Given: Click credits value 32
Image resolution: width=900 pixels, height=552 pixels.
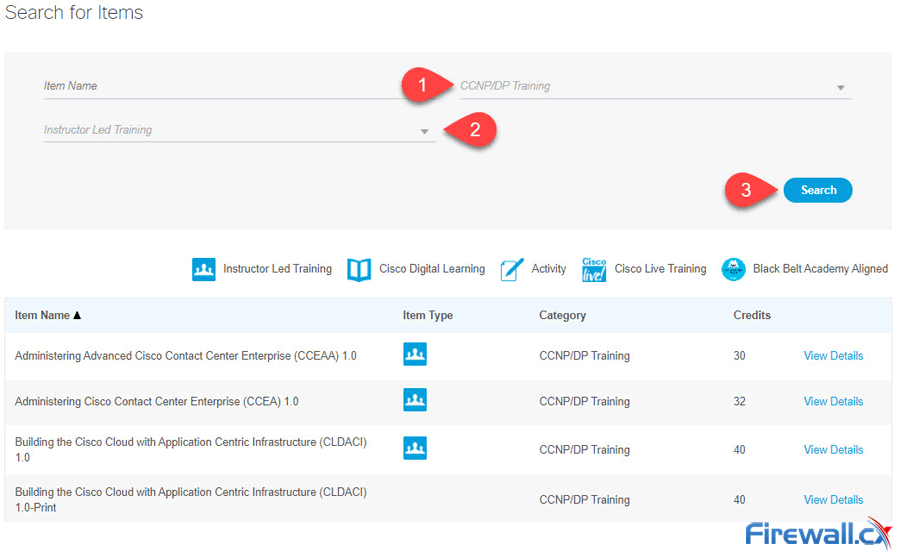Looking at the screenshot, I should pyautogui.click(x=739, y=402).
